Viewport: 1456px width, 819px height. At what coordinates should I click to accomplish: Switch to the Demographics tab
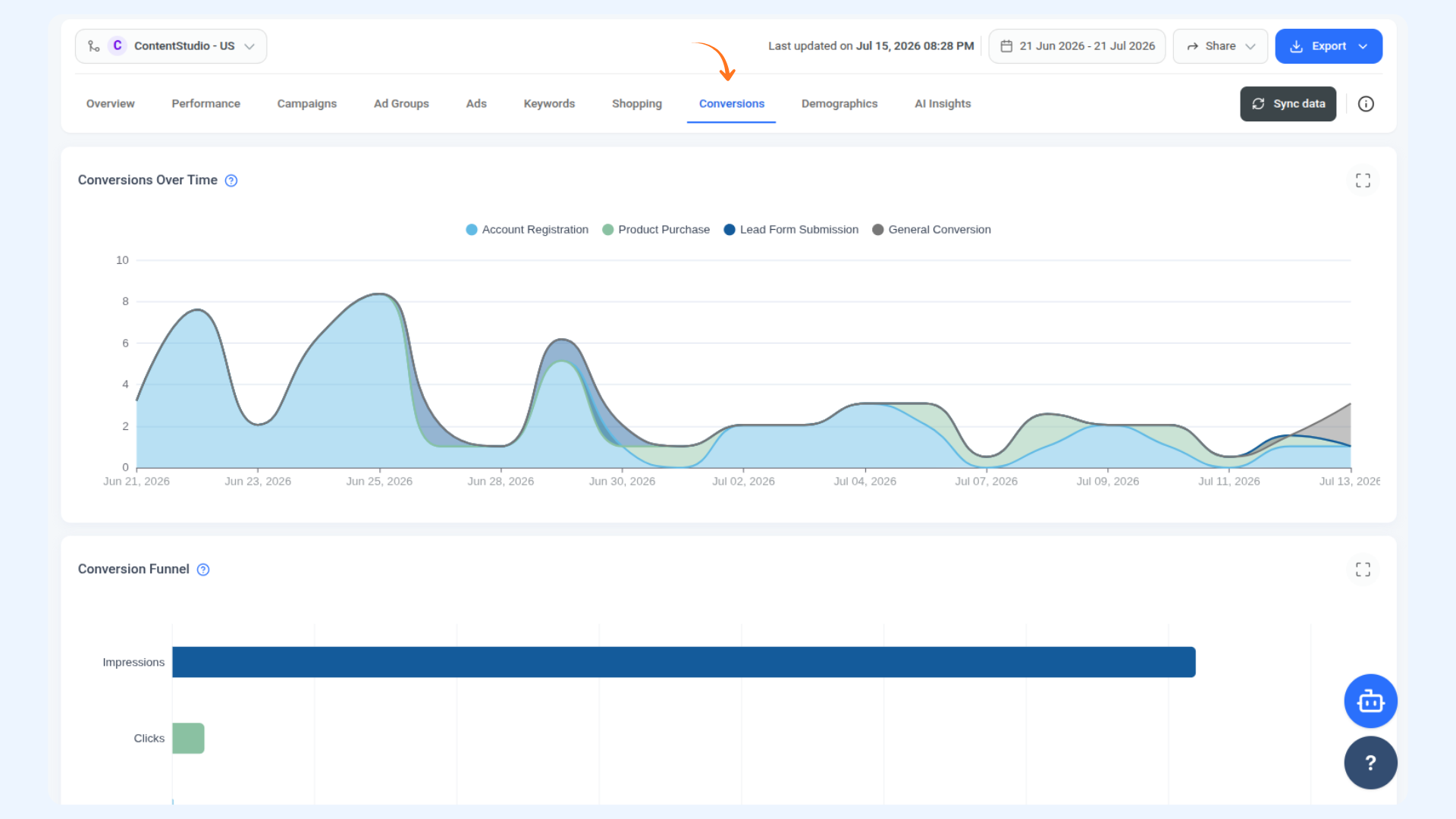point(839,104)
